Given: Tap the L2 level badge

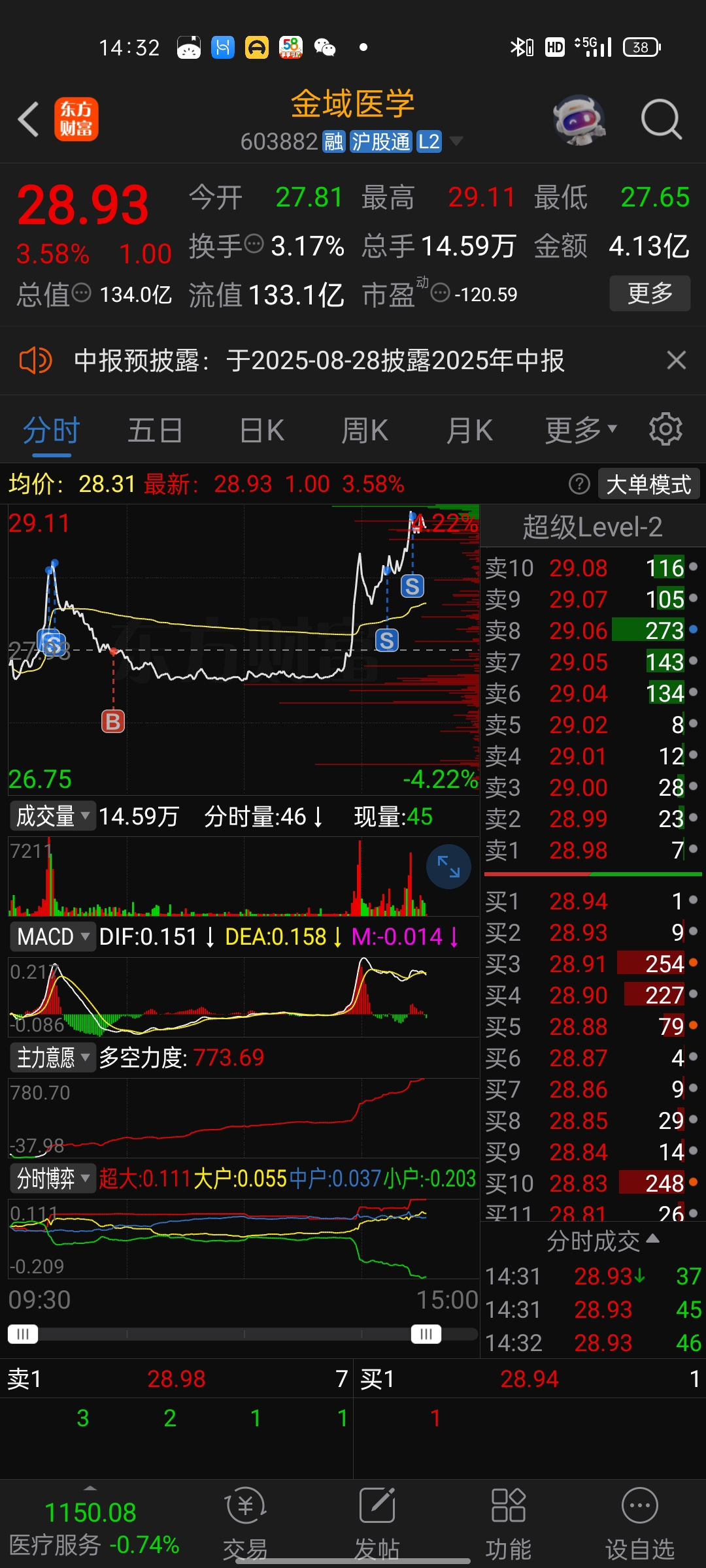Looking at the screenshot, I should (x=429, y=142).
